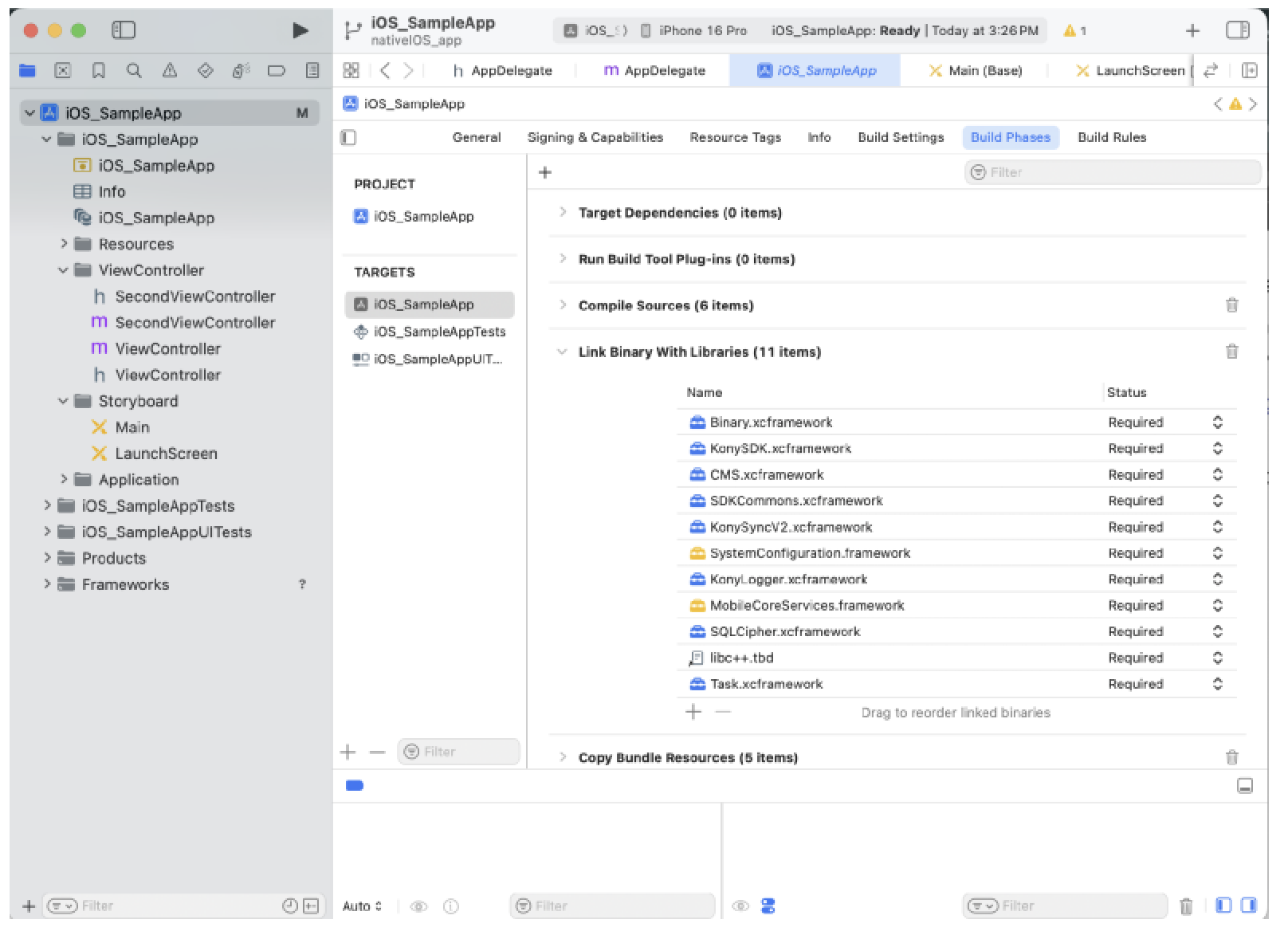Open the Source Control navigator
The width and height of the screenshot is (1288, 939).
pyautogui.click(x=63, y=71)
